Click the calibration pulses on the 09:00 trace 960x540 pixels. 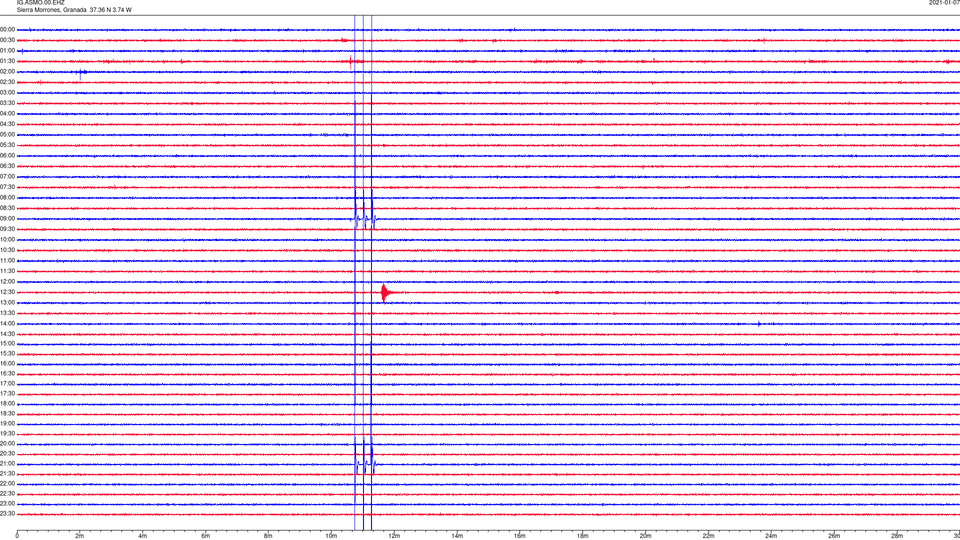366,219
